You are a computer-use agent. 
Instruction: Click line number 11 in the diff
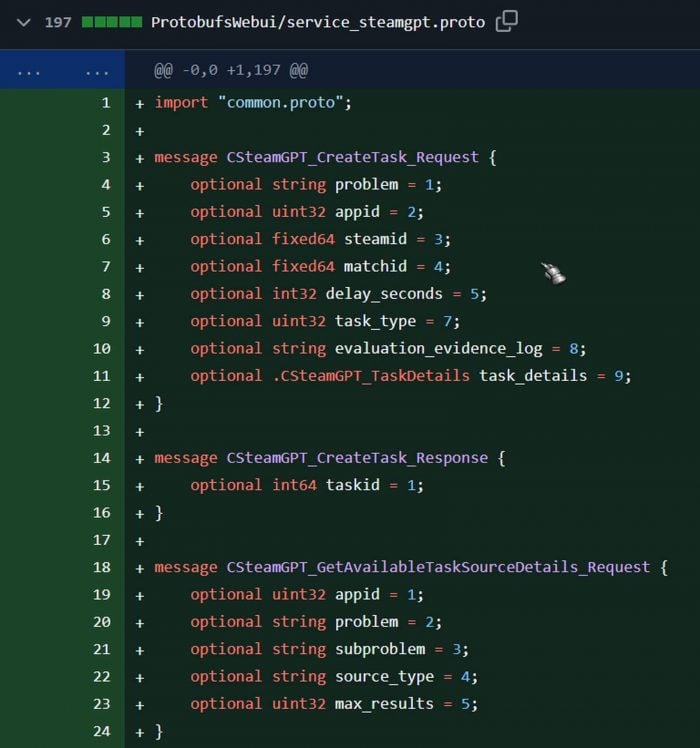pyautogui.click(x=102, y=376)
